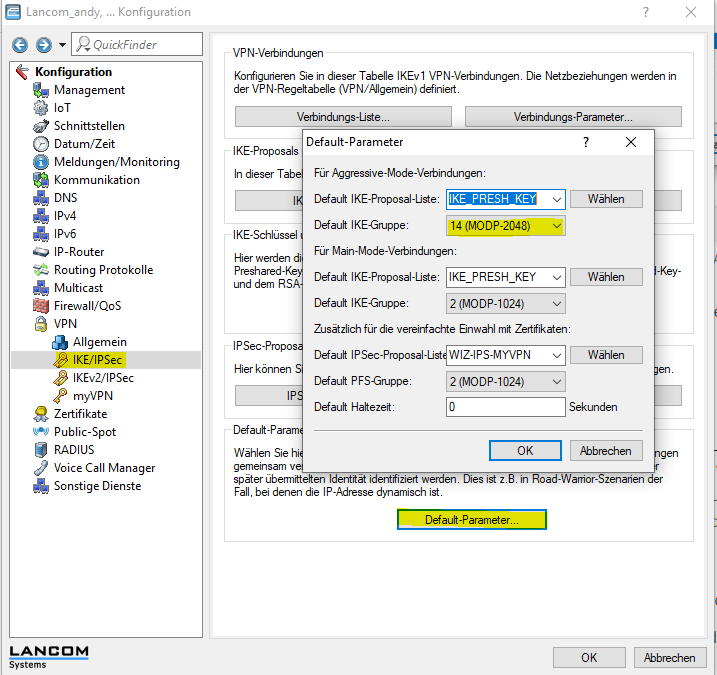Click the forward navigation arrow icon
This screenshot has height=675, width=717.
pos(43,45)
